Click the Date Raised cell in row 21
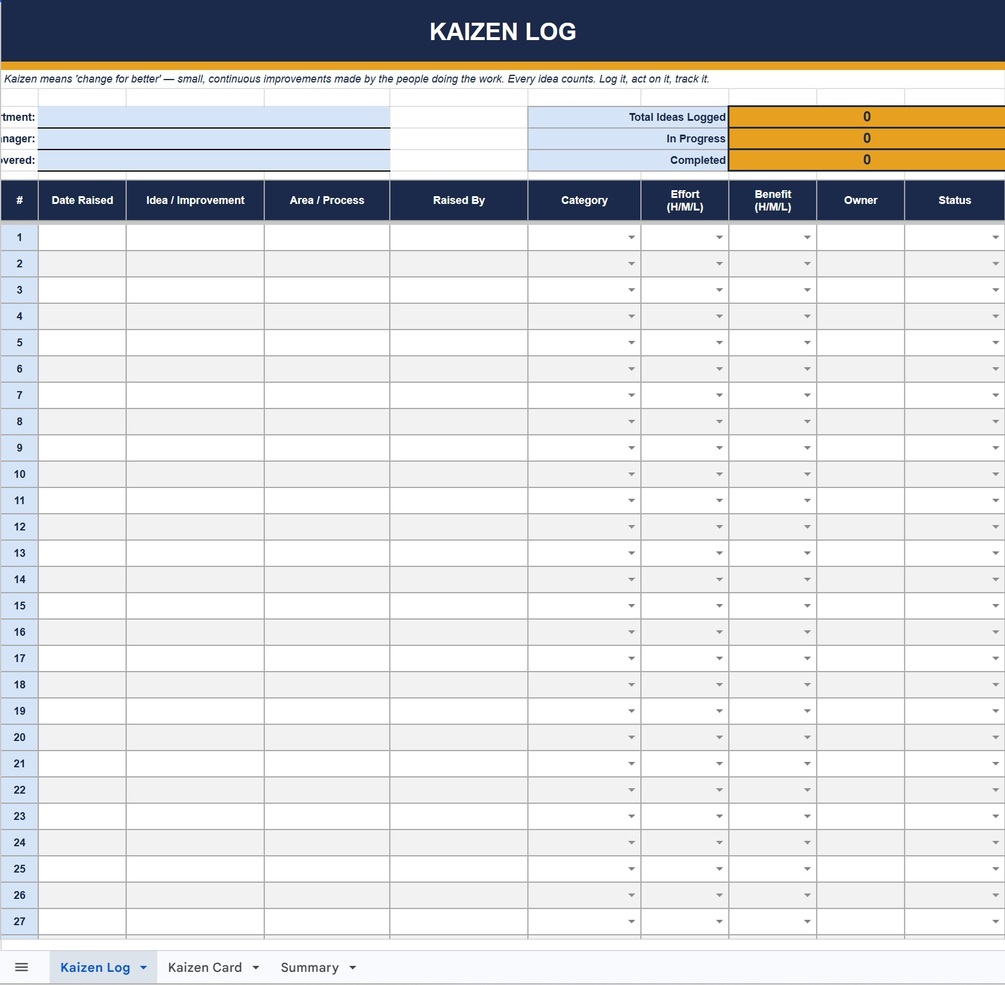The width and height of the screenshot is (1005, 985). (82, 764)
